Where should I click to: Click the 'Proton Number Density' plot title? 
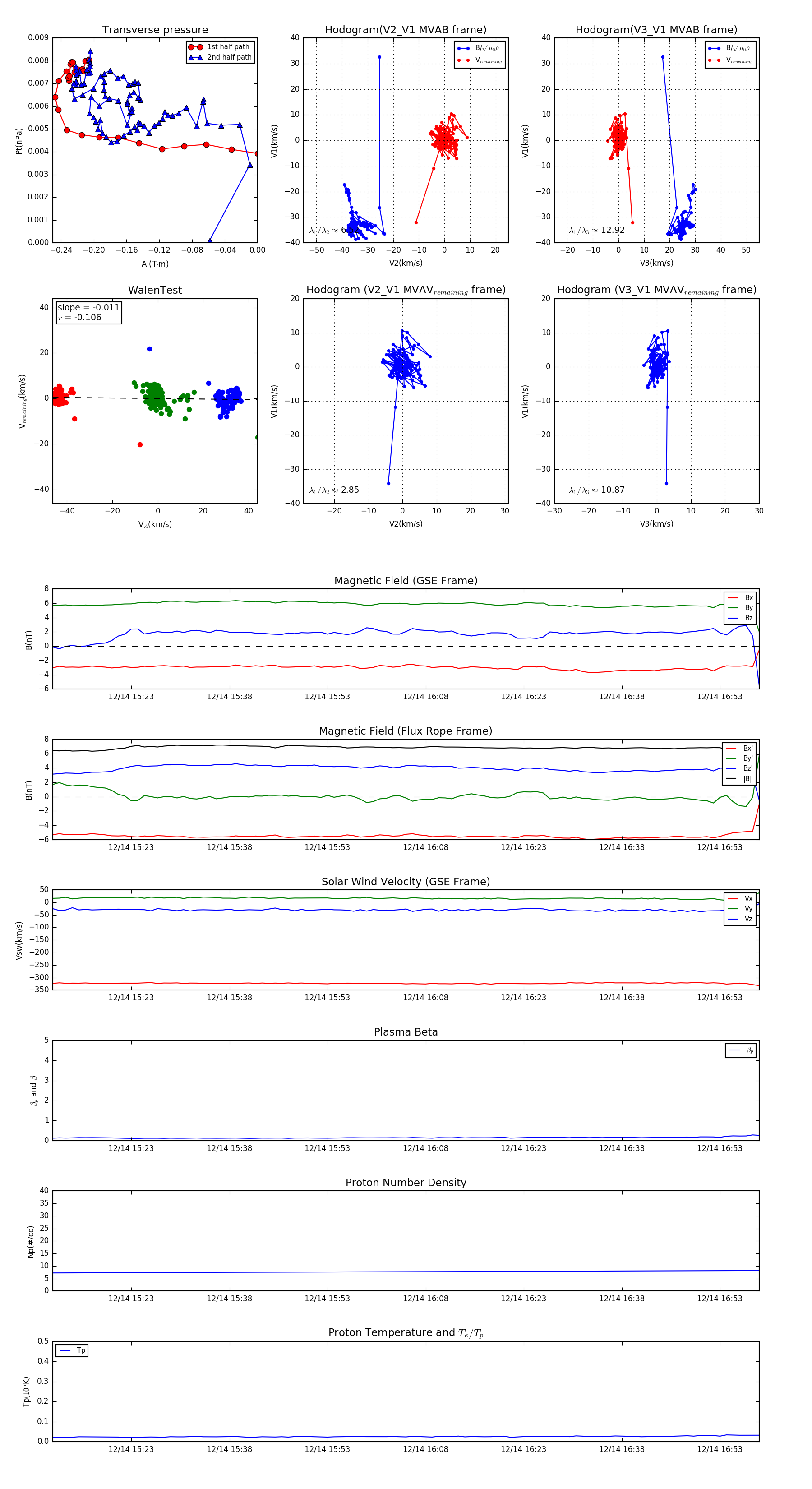click(406, 1183)
